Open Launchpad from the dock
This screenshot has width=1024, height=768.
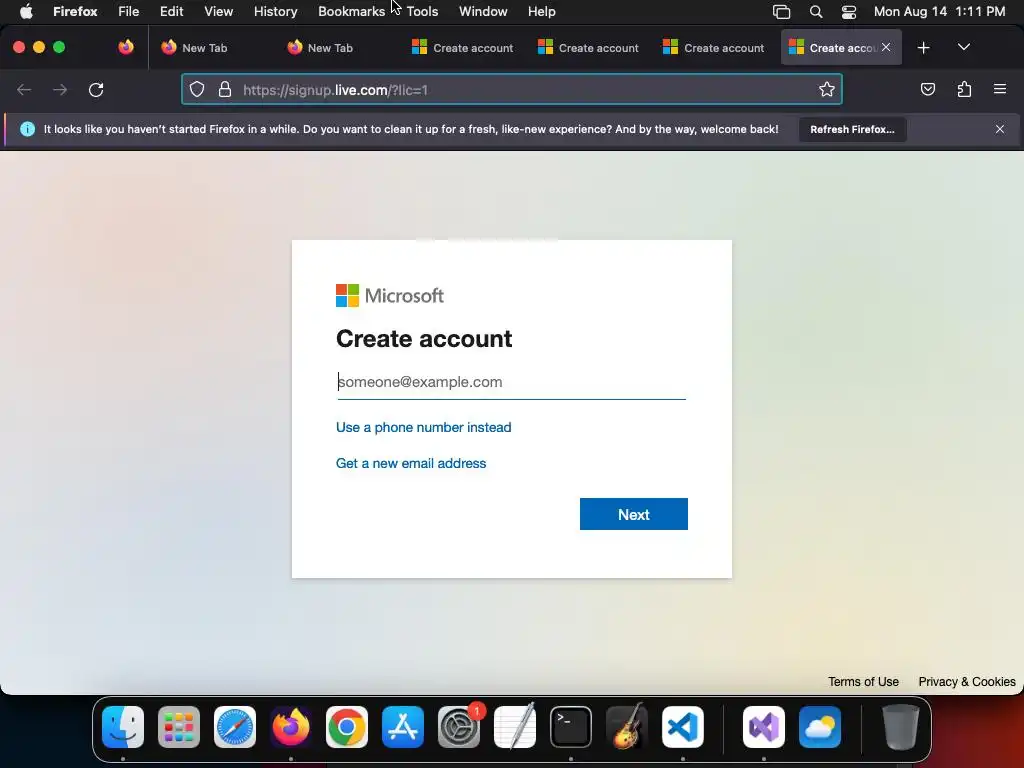[179, 727]
